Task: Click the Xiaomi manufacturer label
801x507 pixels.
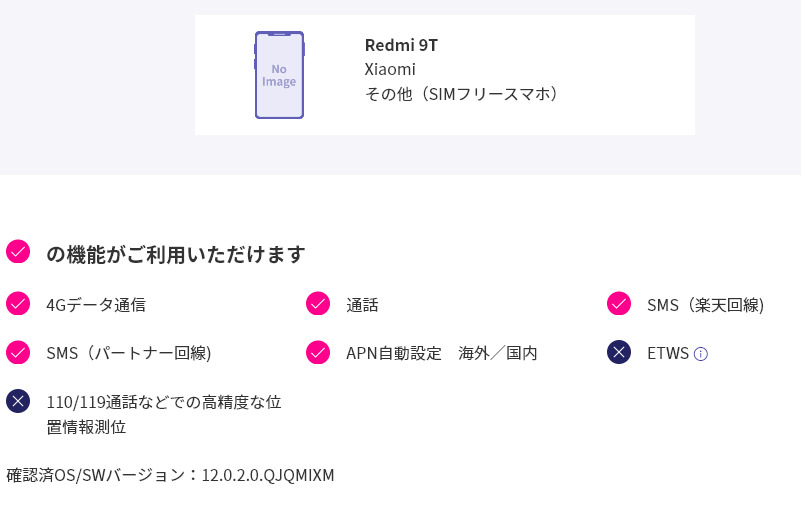Action: (x=390, y=69)
